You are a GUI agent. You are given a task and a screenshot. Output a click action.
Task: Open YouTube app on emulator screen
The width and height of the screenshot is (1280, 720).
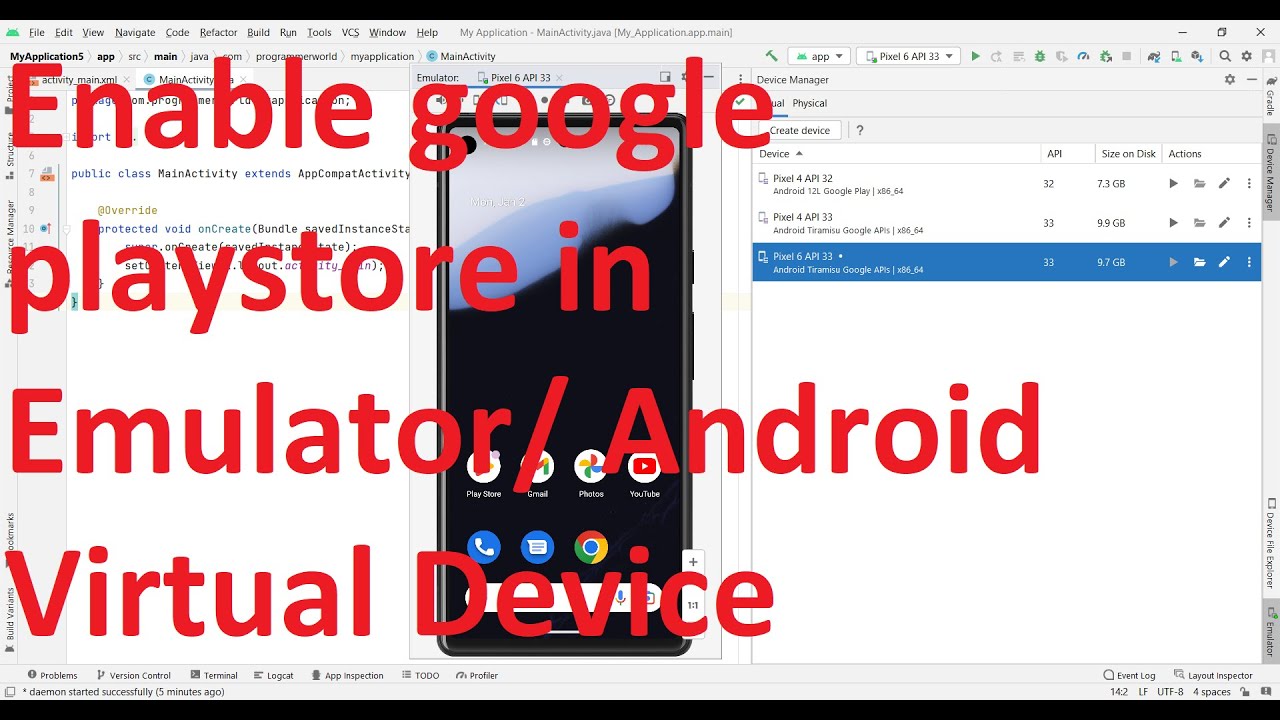pyautogui.click(x=644, y=466)
